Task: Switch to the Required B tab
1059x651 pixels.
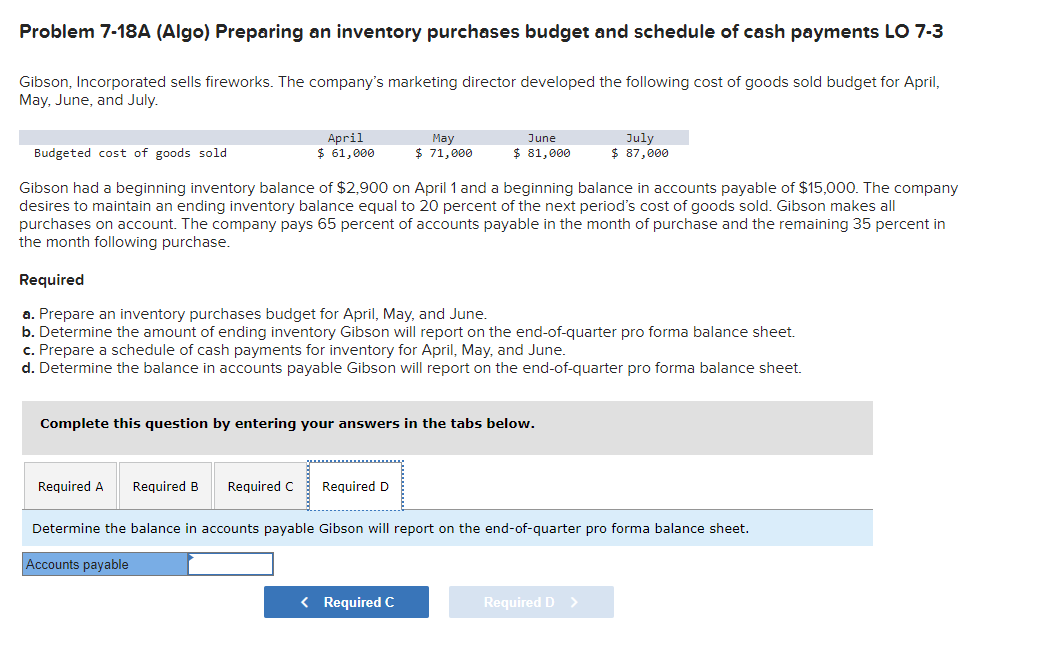Action: click(165, 485)
